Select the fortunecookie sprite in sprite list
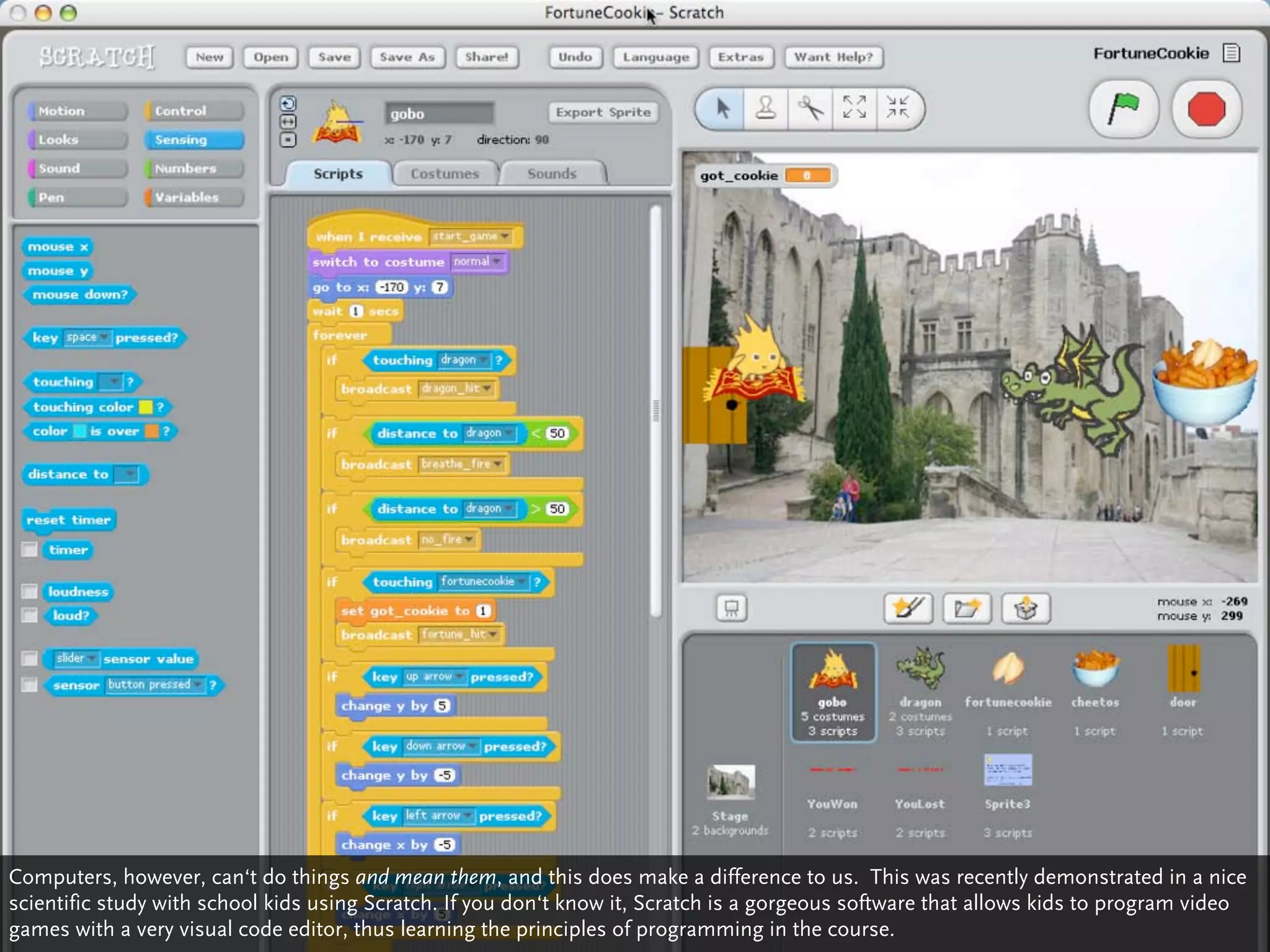This screenshot has height=952, width=1270. pos(1008,692)
